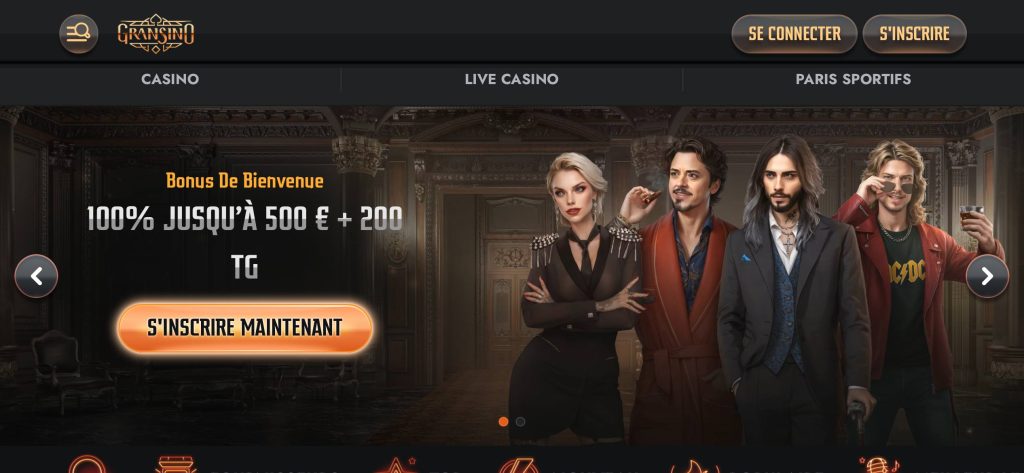Open the Live Casino tab
1024x473 pixels.
pyautogui.click(x=511, y=79)
